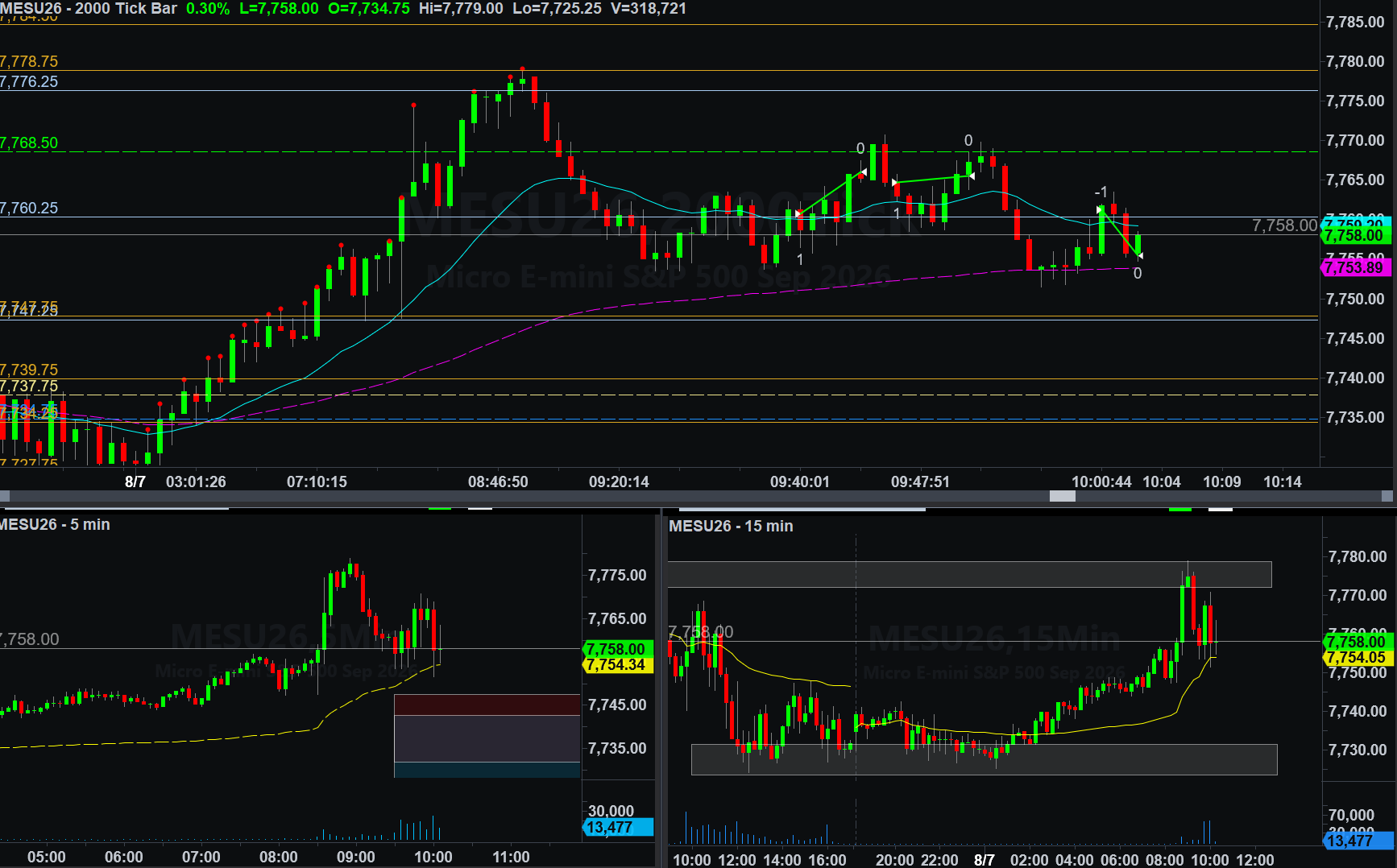Click the yellow 7,754.05 tag on 15 min chart

coord(1358,657)
